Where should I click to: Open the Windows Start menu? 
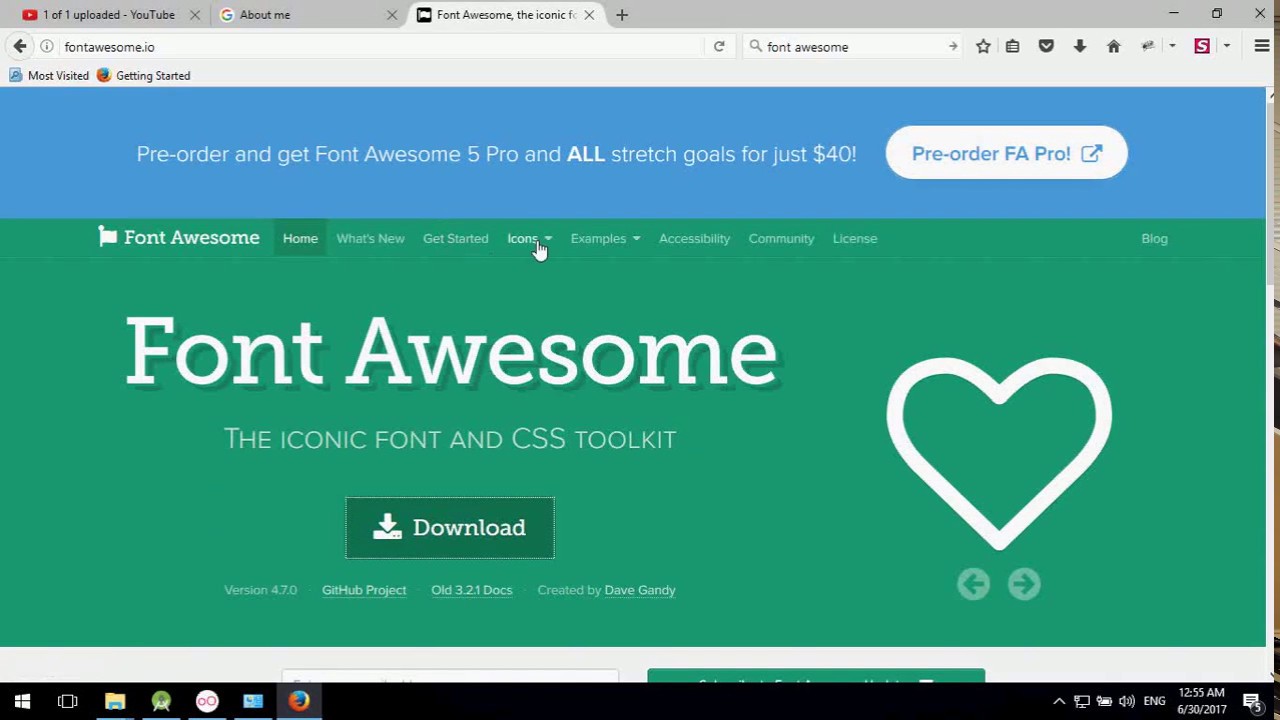coord(21,700)
